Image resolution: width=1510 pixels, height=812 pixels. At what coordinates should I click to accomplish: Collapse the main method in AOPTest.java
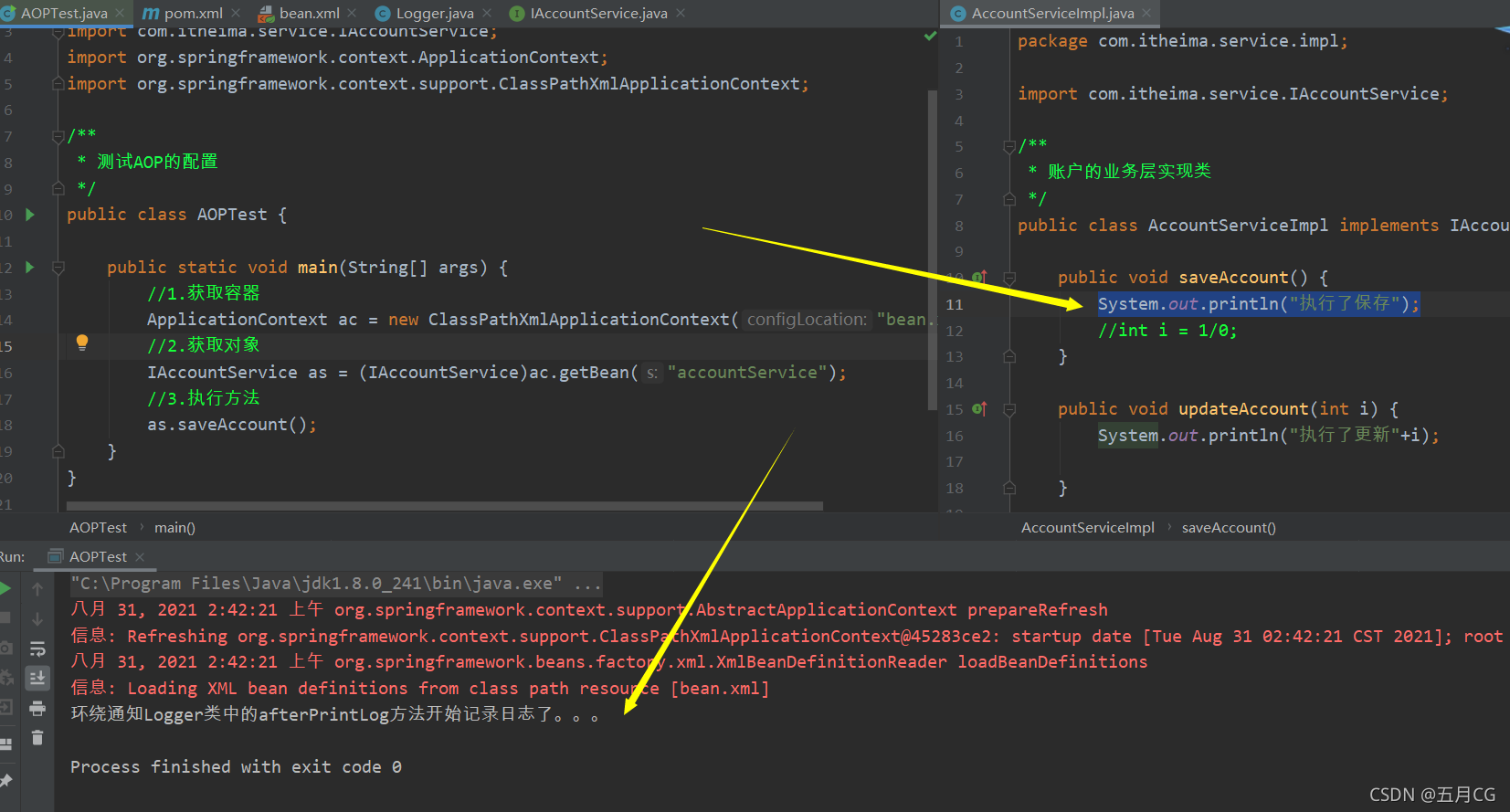pos(58,268)
